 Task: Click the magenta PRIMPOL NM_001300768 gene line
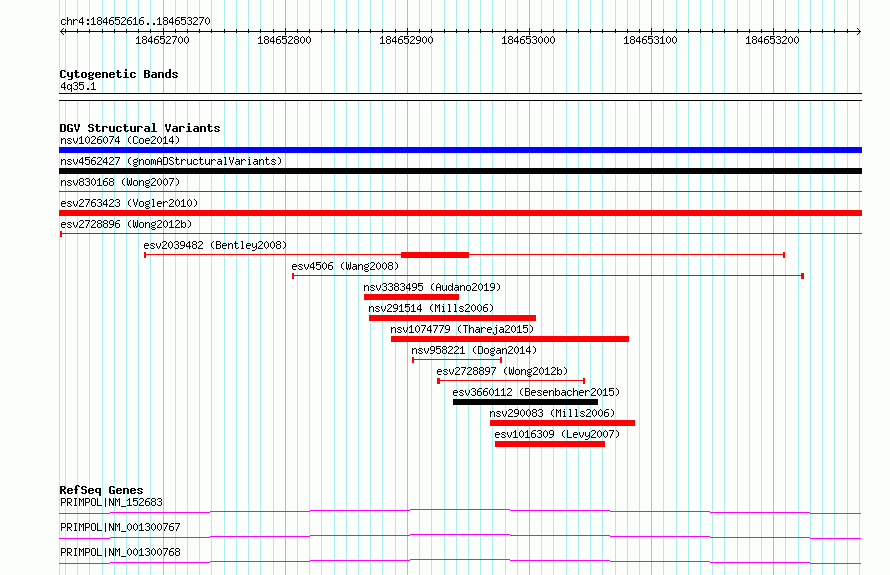(460, 561)
